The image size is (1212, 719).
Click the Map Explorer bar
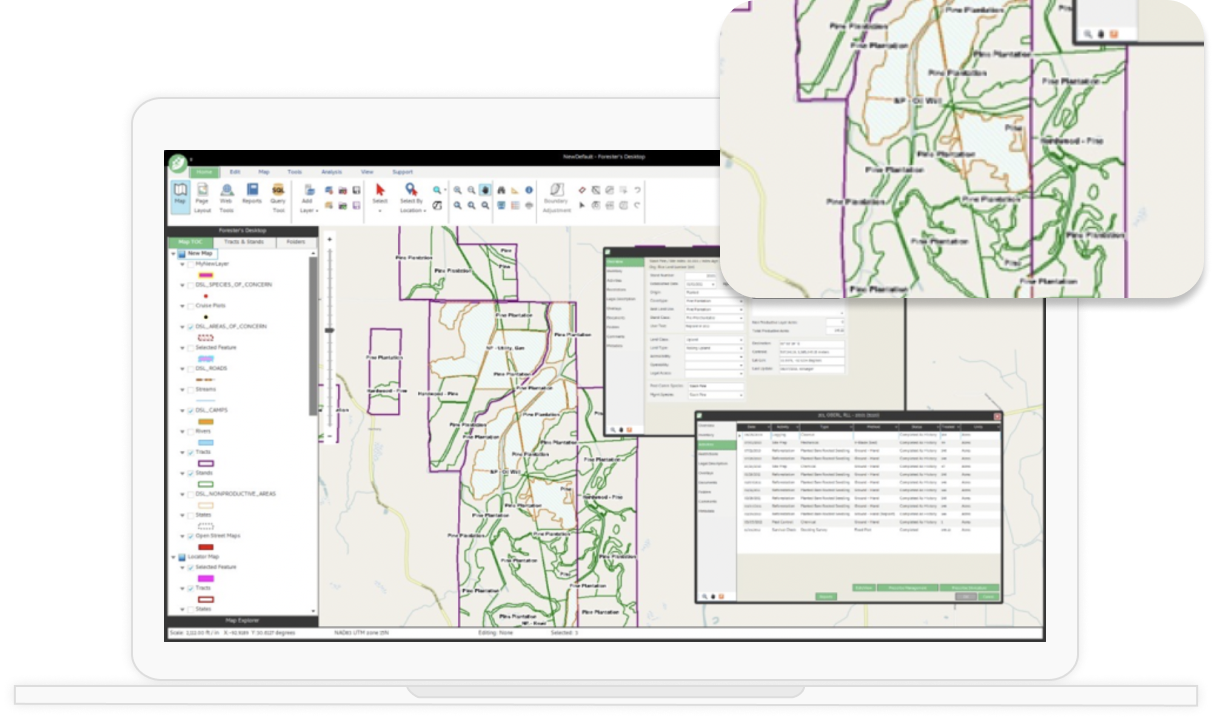pos(242,621)
